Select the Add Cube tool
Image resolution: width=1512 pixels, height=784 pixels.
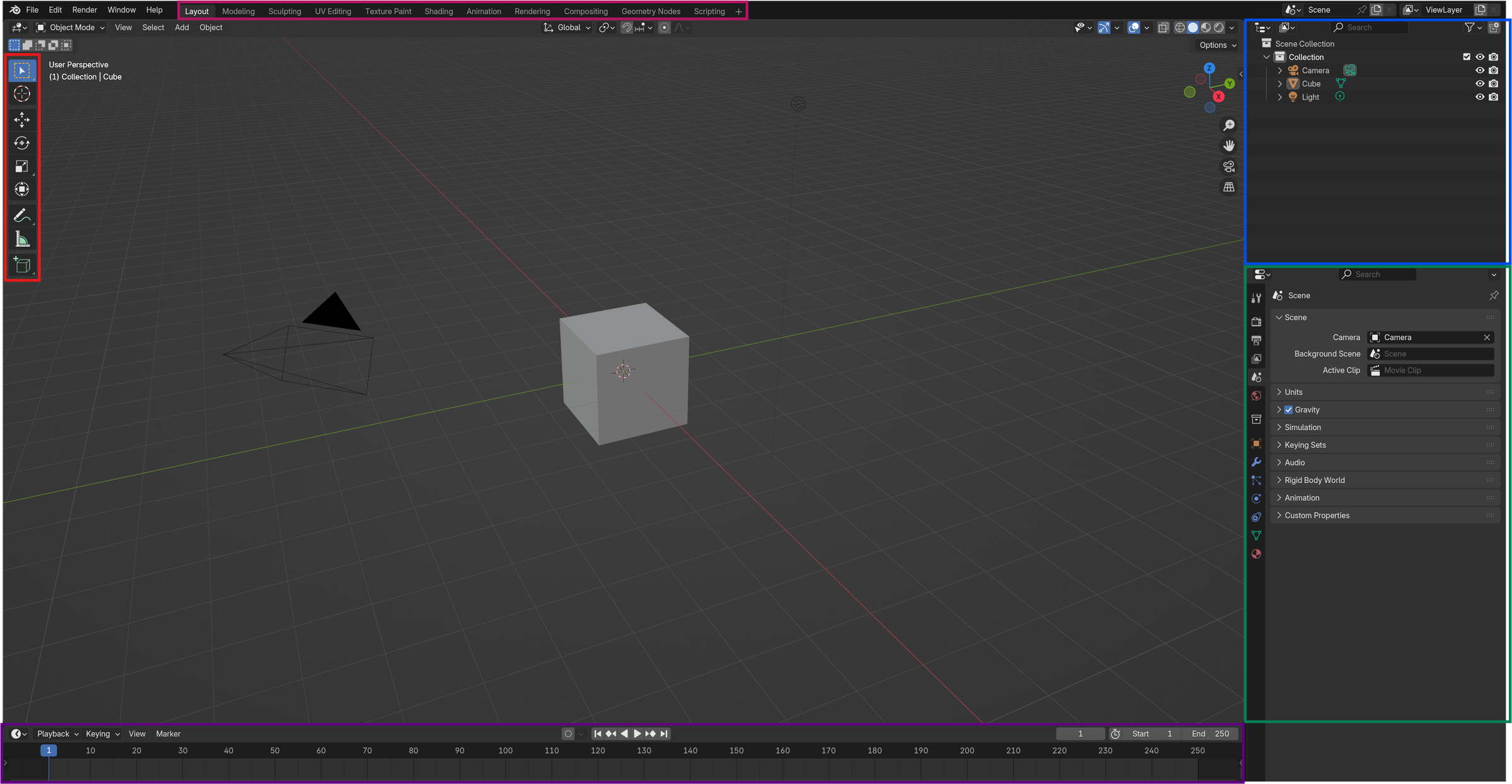click(22, 265)
